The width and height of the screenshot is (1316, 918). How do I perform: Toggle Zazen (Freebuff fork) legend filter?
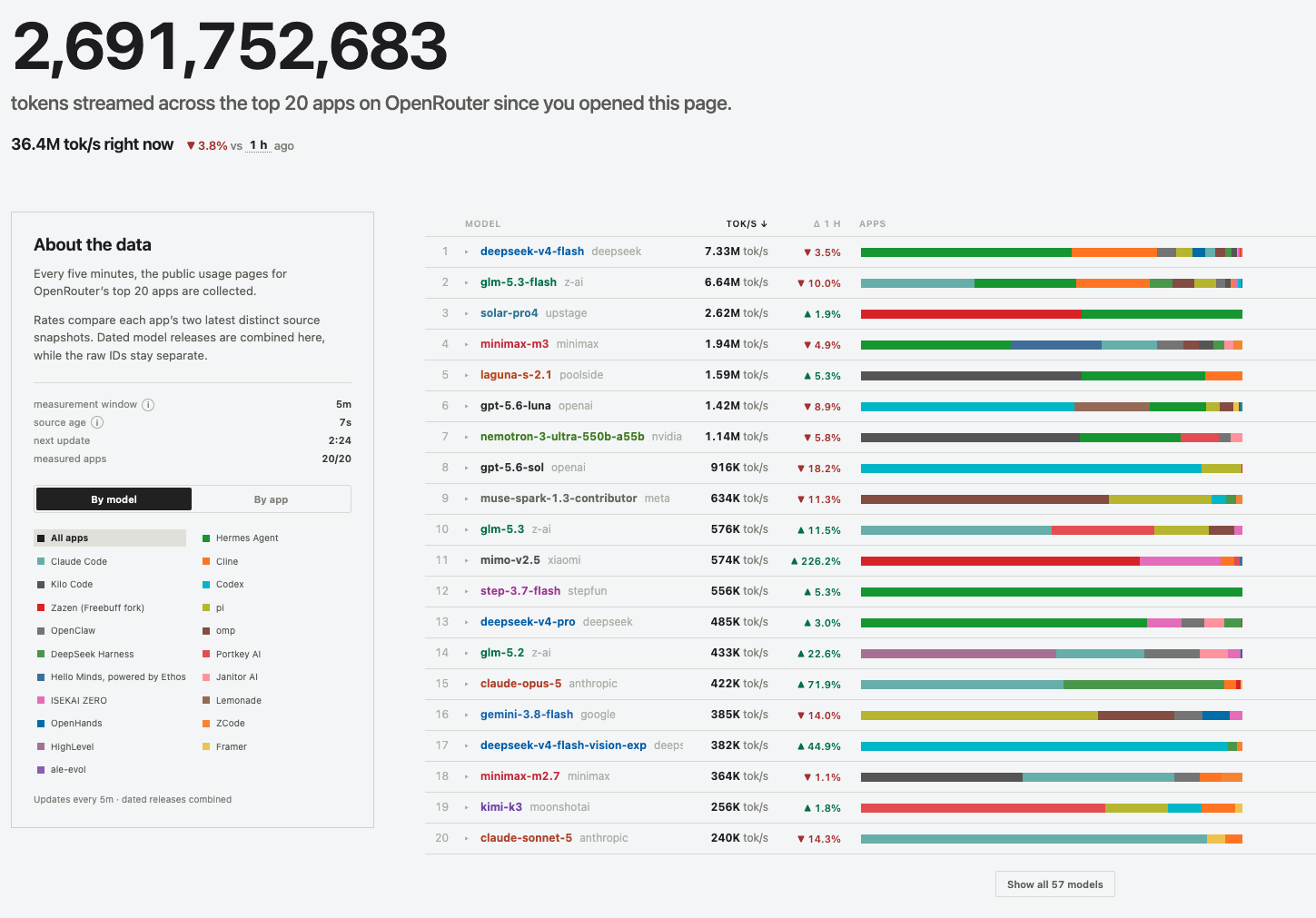tap(90, 608)
